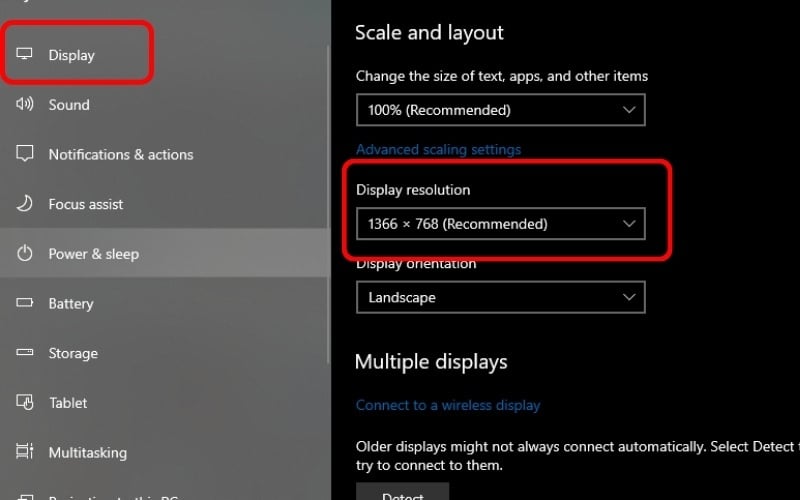The image size is (800, 500).
Task: Click the Focus assist moon icon
Action: pyautogui.click(x=25, y=204)
